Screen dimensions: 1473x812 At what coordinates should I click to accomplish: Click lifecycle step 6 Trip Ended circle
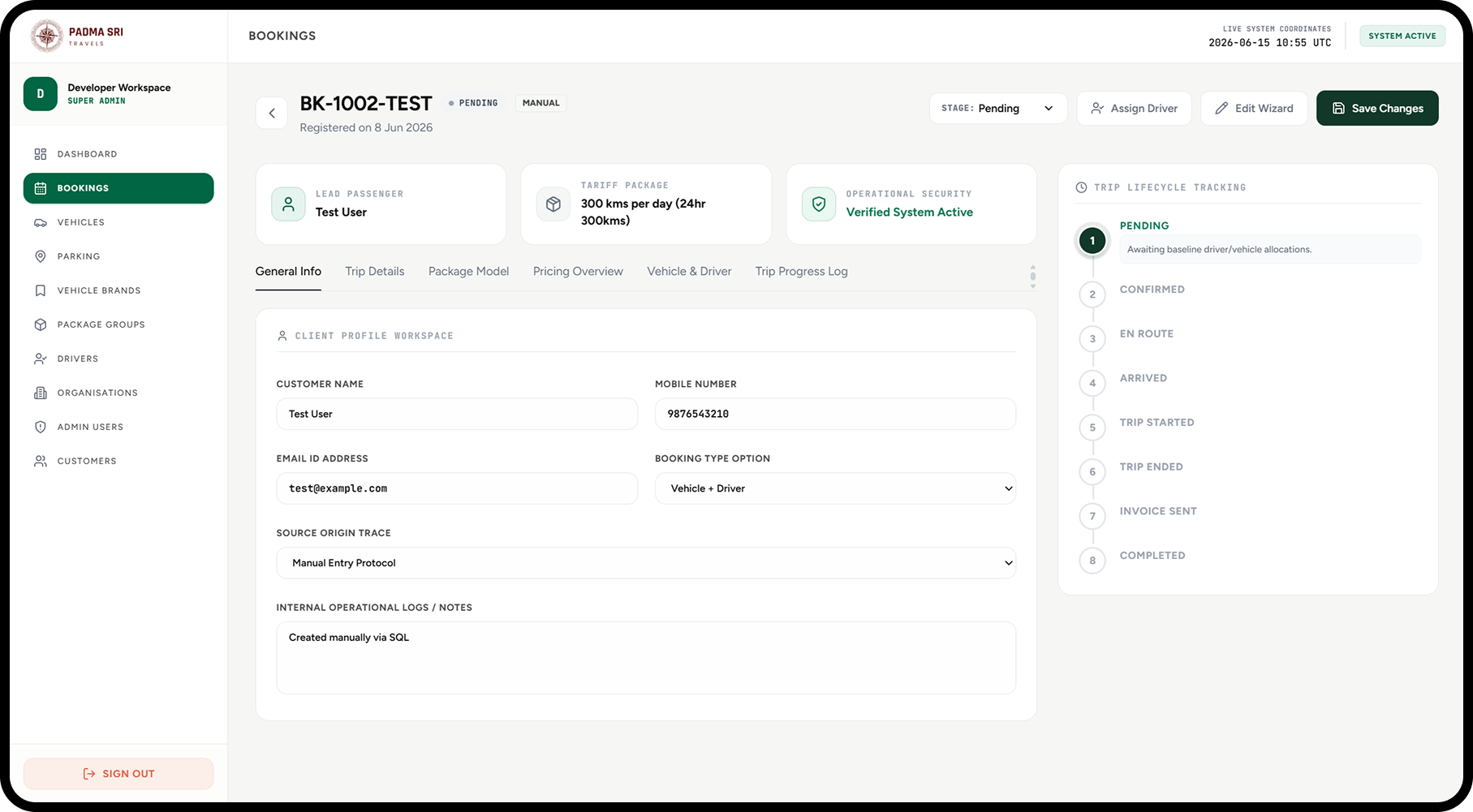(x=1092, y=472)
